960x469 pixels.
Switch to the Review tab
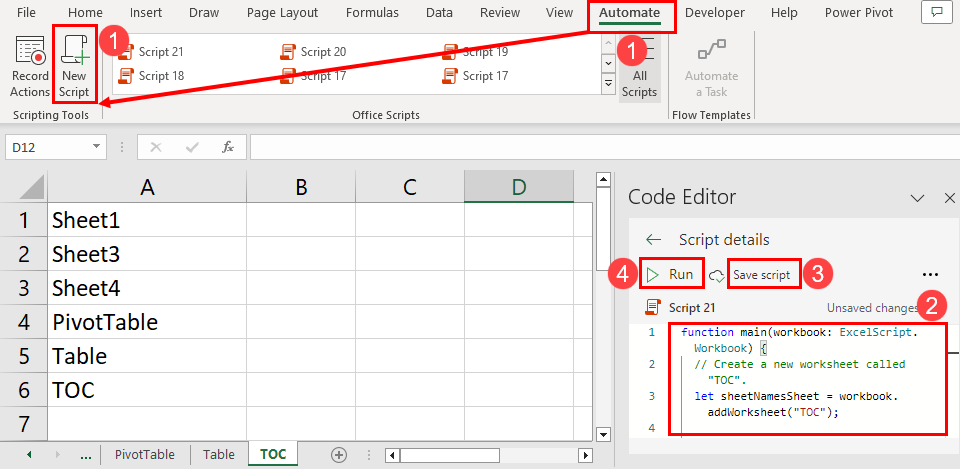tap(502, 13)
